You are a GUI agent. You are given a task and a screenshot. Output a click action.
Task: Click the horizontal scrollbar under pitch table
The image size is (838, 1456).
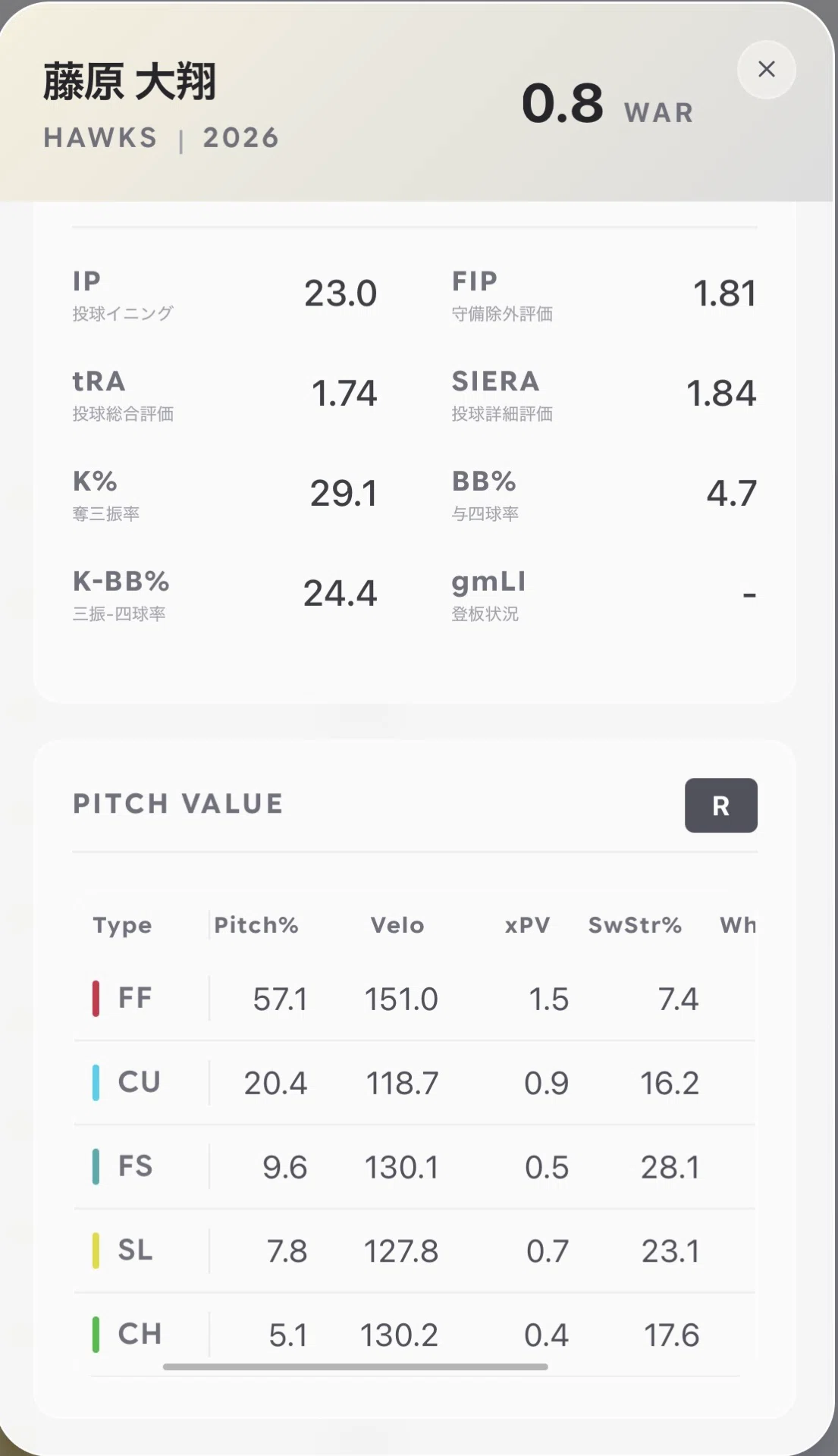click(x=355, y=1367)
